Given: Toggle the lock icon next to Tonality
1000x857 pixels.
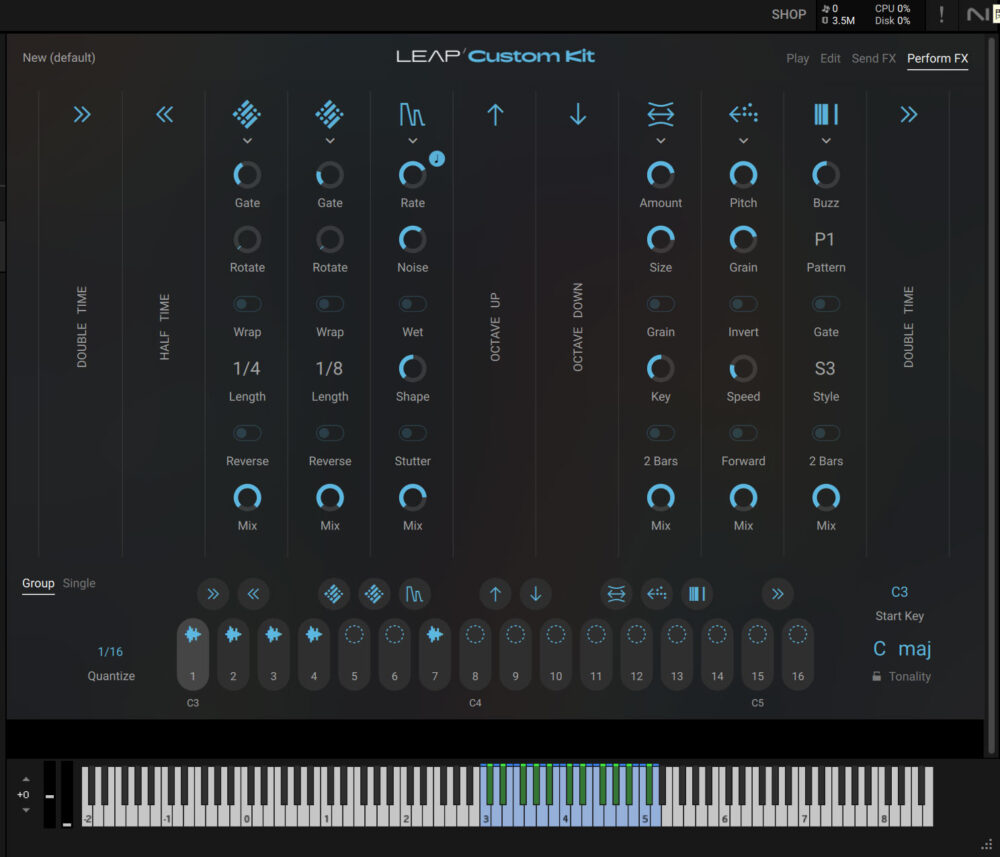Looking at the screenshot, I should tap(877, 676).
